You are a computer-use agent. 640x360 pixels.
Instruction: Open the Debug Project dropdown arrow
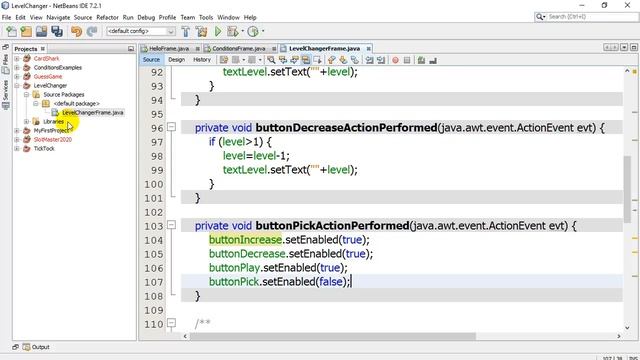click(x=242, y=31)
